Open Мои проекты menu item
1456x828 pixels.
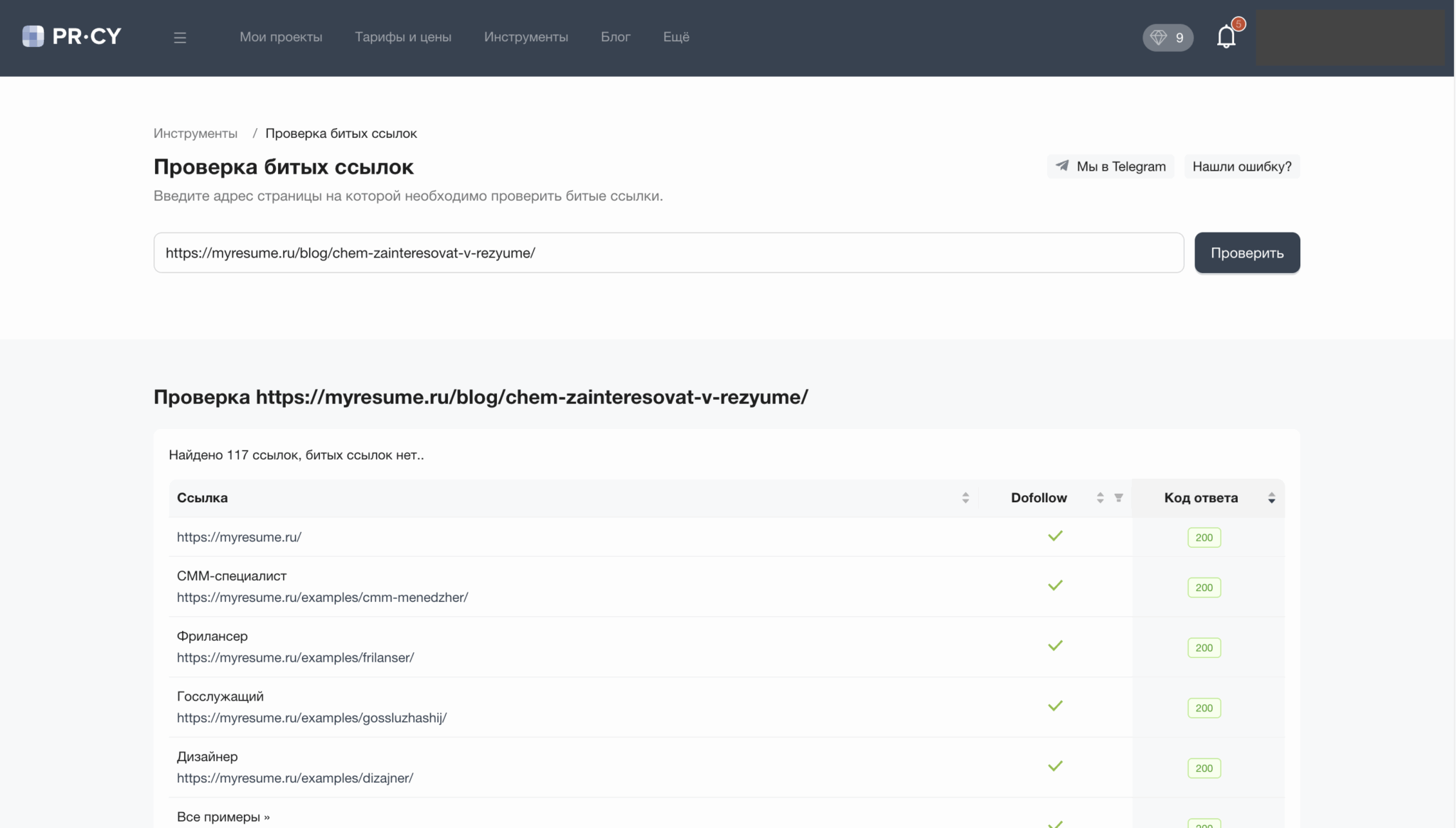pos(281,37)
